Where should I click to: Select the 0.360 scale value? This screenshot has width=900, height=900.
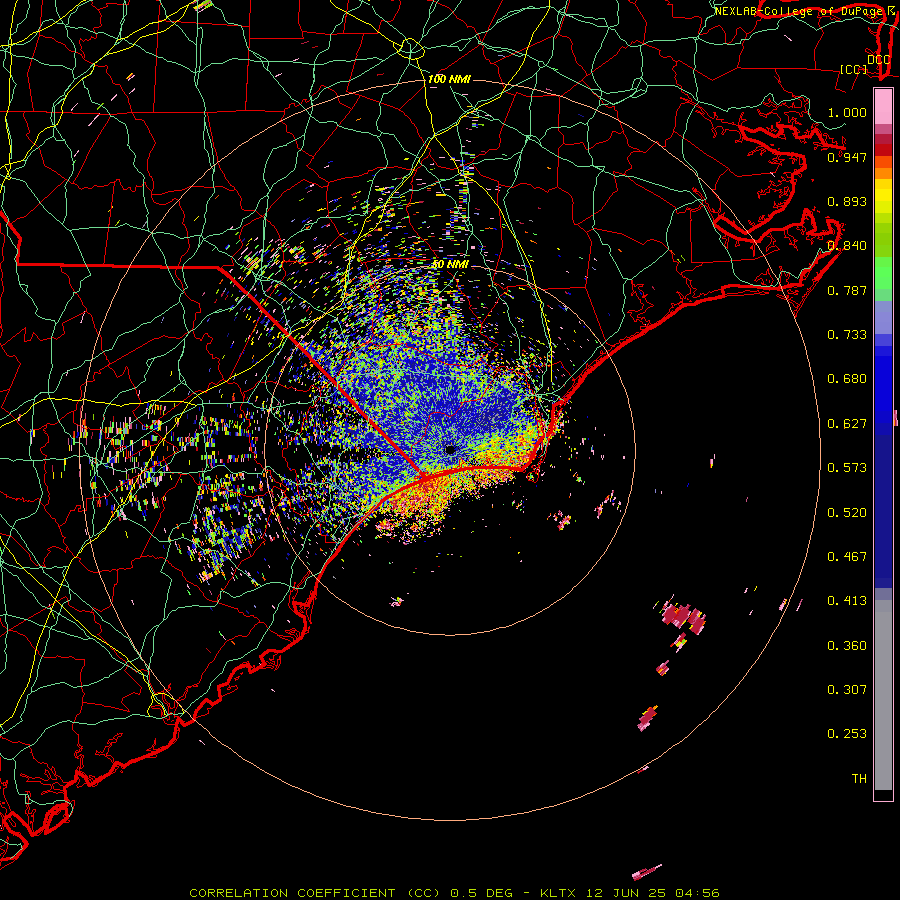[x=847, y=645]
